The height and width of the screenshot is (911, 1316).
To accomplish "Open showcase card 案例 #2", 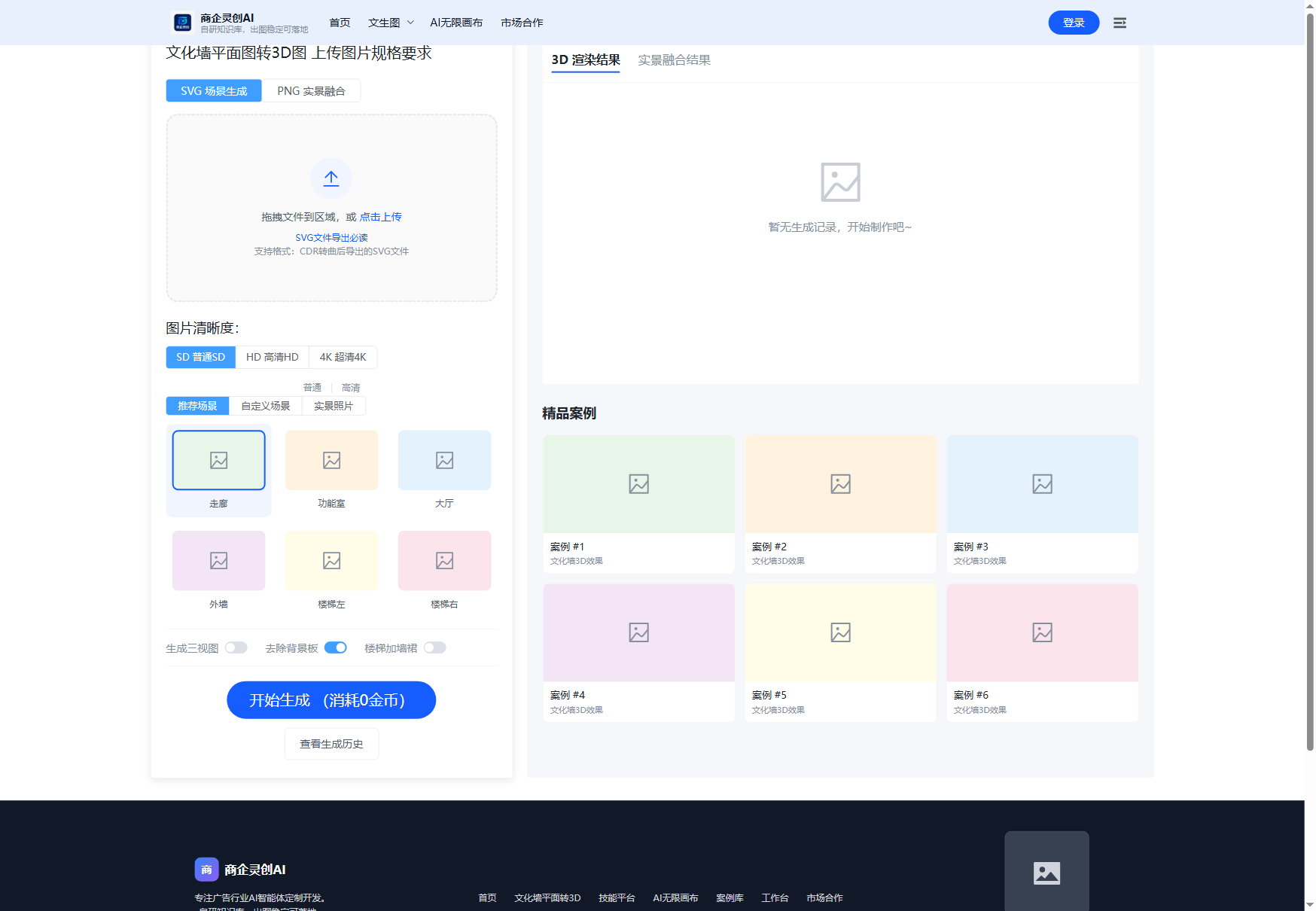I will (x=840, y=504).
